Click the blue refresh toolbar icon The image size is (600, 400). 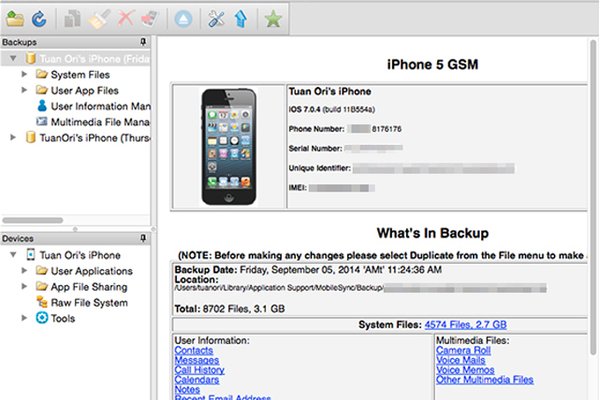(39, 18)
